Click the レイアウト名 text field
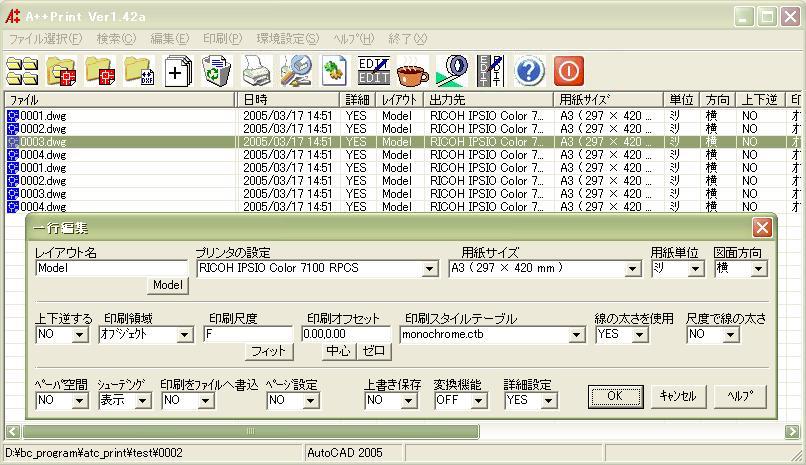 pos(110,268)
